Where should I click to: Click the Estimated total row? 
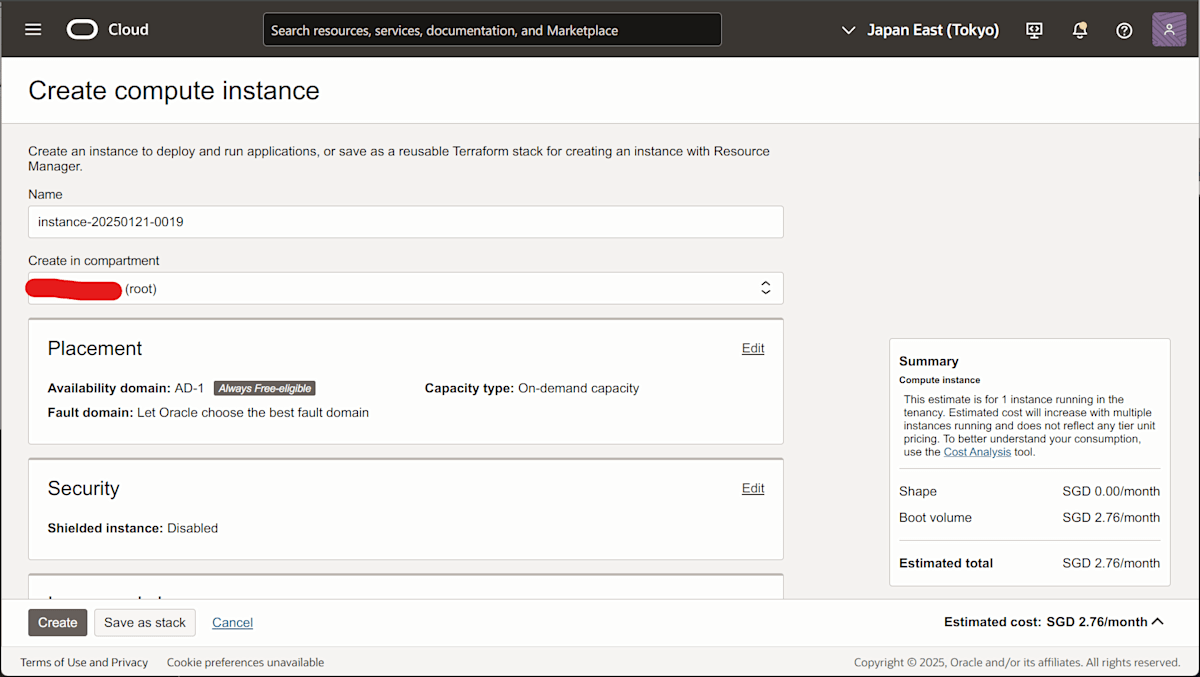1029,563
